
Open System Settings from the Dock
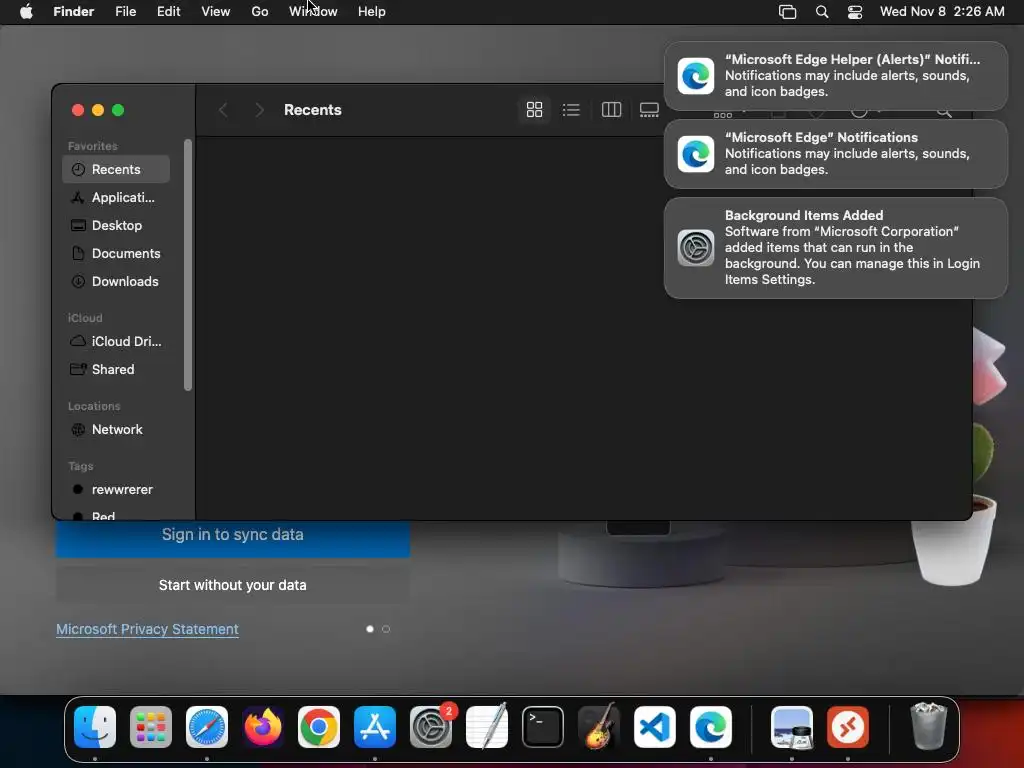click(431, 727)
